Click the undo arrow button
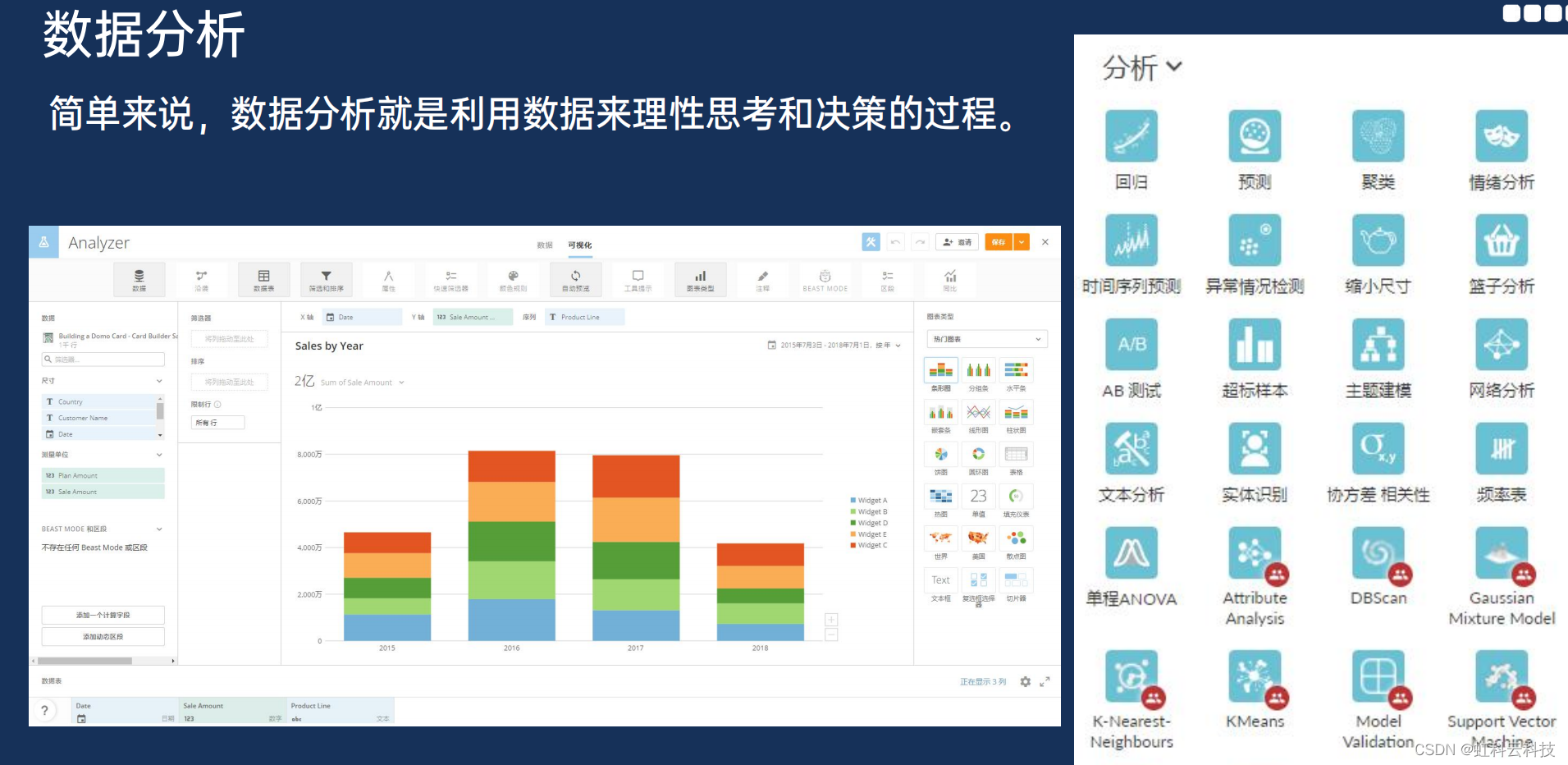This screenshot has width=1568, height=765. click(896, 242)
